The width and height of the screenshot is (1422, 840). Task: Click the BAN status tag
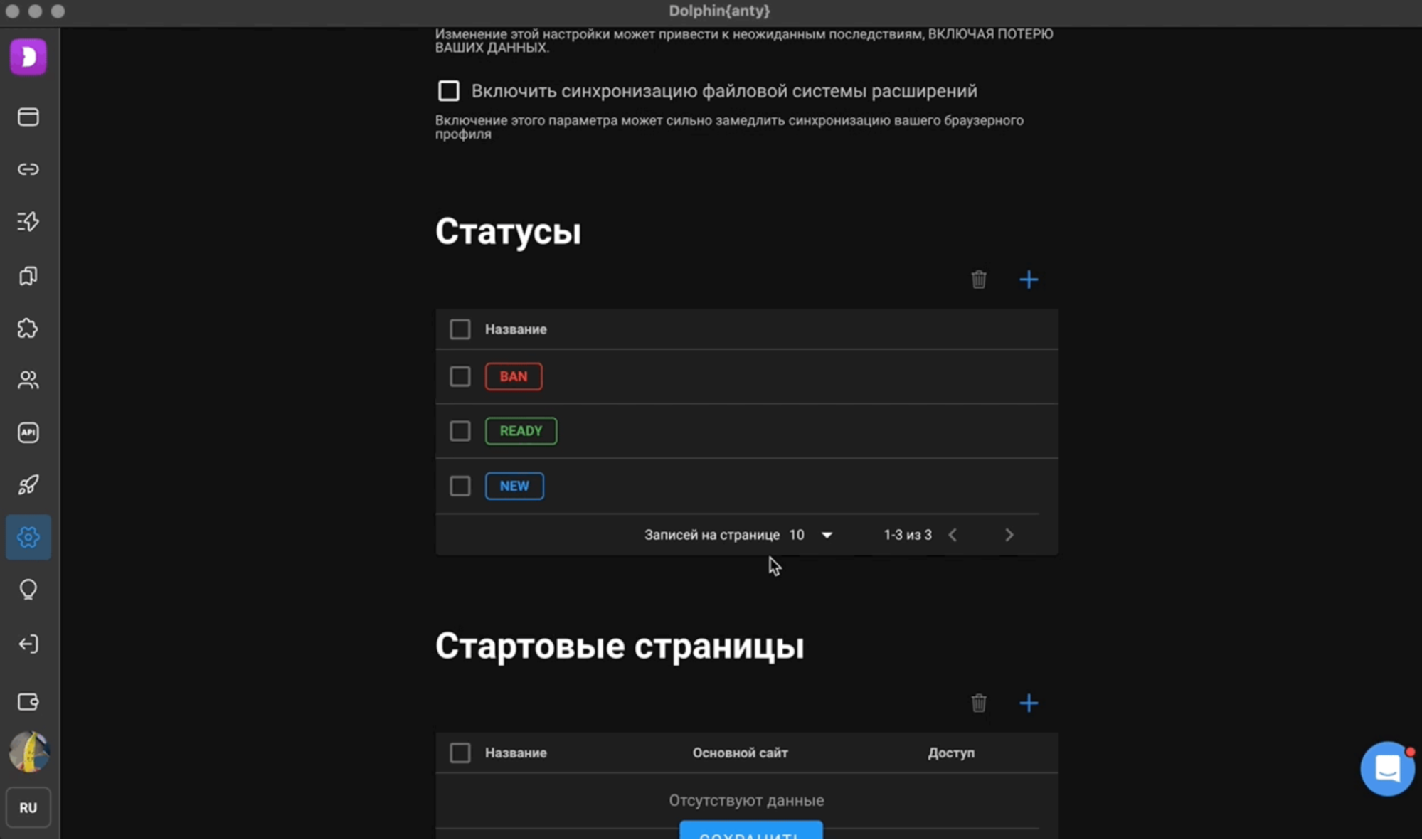coord(514,376)
